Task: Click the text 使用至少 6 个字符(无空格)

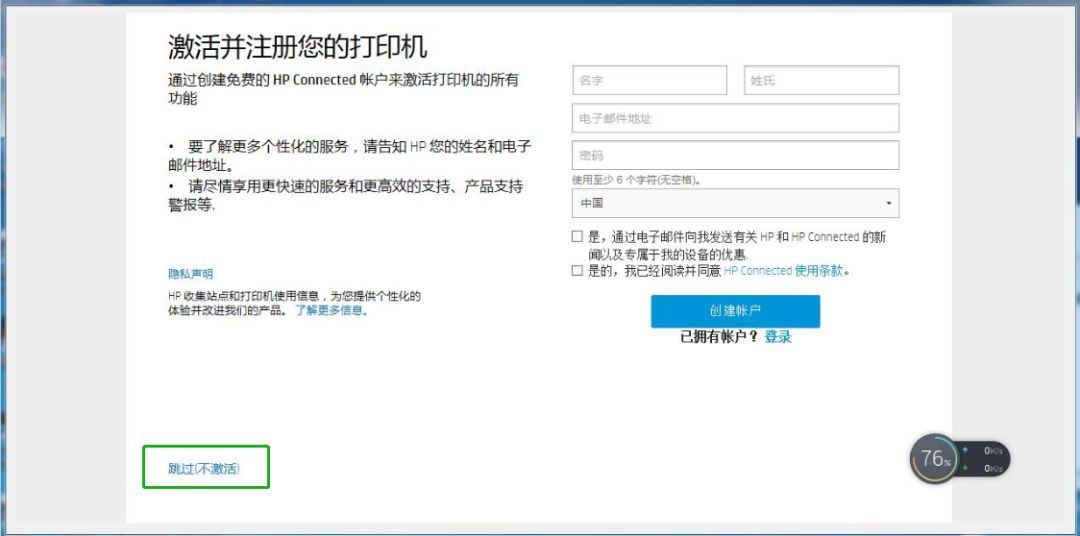Action: [x=636, y=180]
